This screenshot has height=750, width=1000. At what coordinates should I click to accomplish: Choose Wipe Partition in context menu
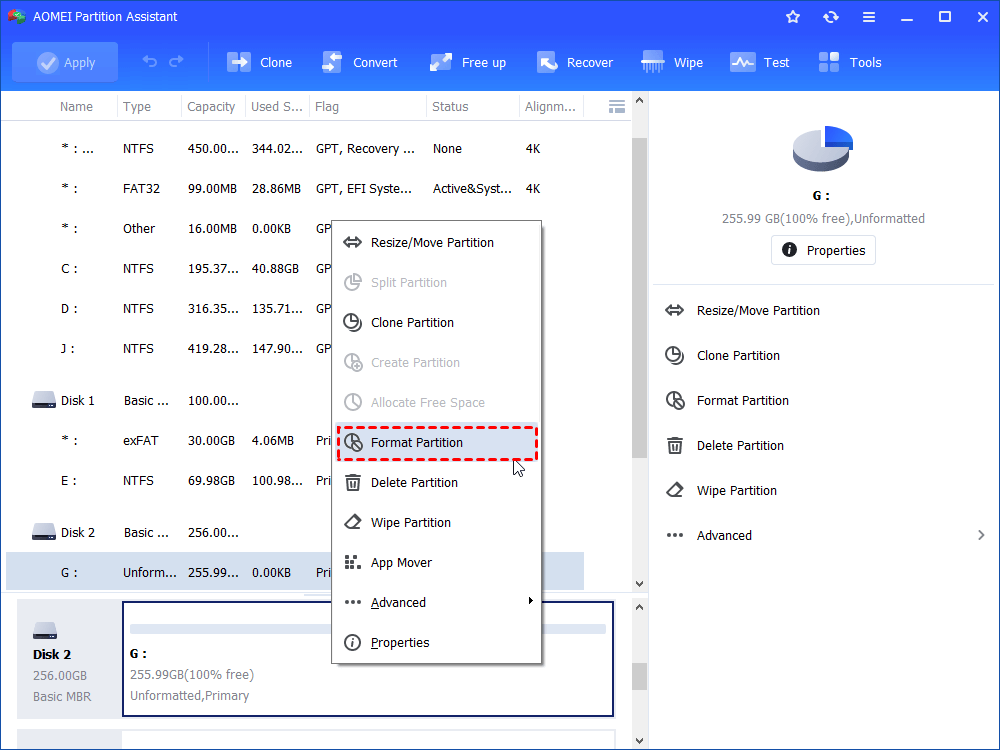click(x=437, y=523)
